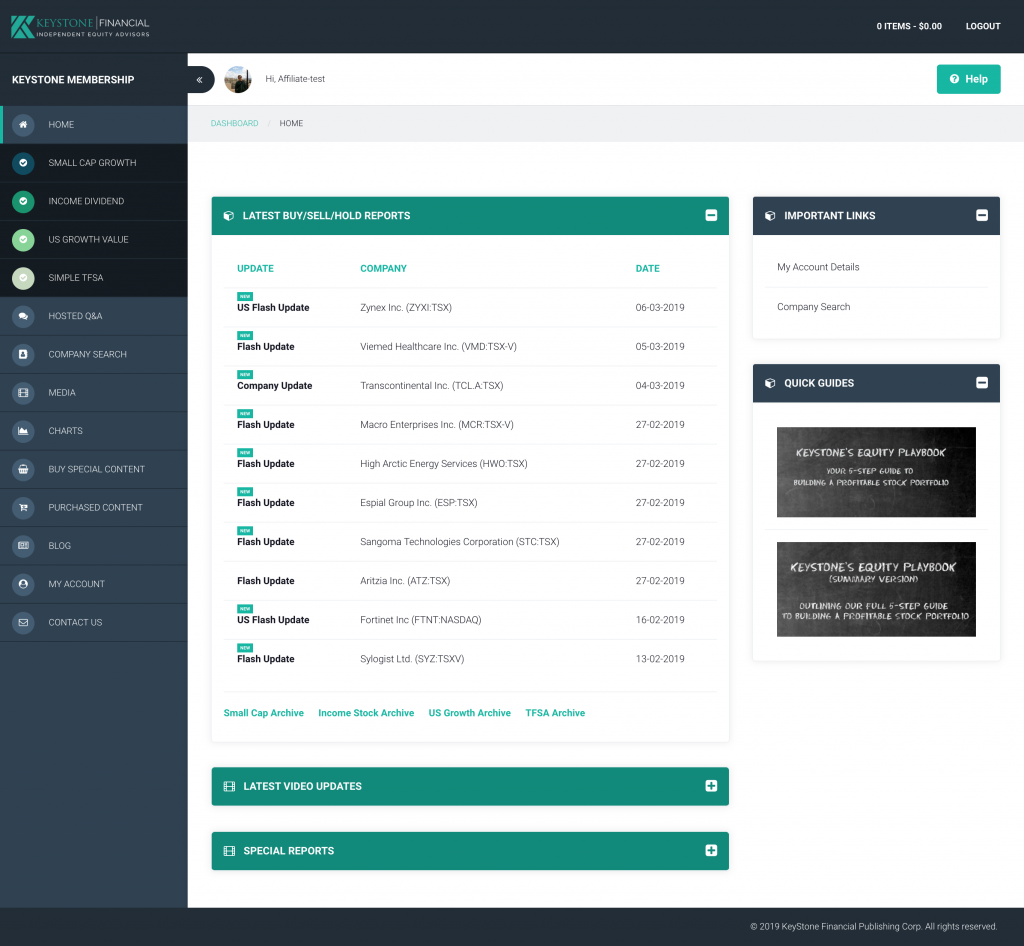The width and height of the screenshot is (1024, 946).
Task: Click the US Growth Value check icon
Action: (23, 240)
